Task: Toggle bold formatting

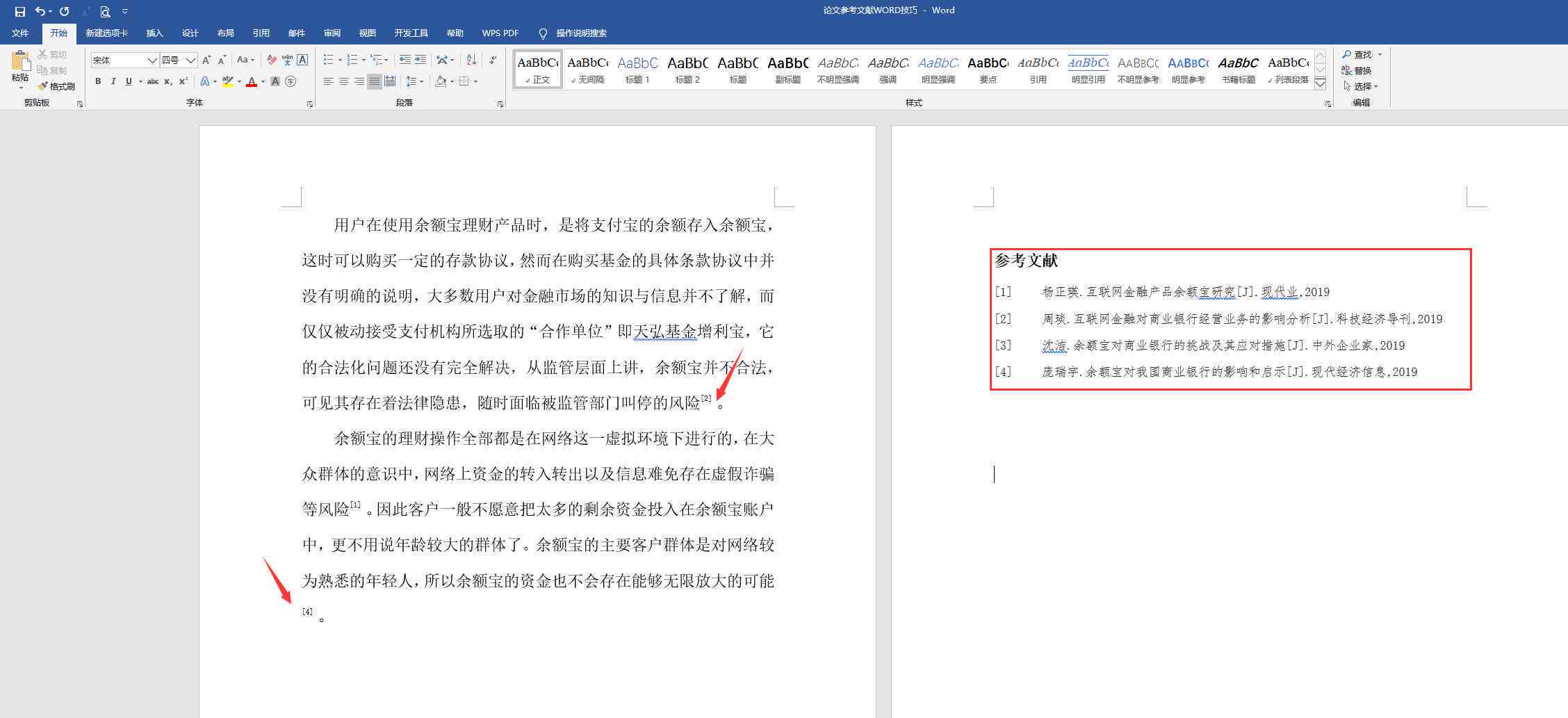Action: [x=98, y=82]
